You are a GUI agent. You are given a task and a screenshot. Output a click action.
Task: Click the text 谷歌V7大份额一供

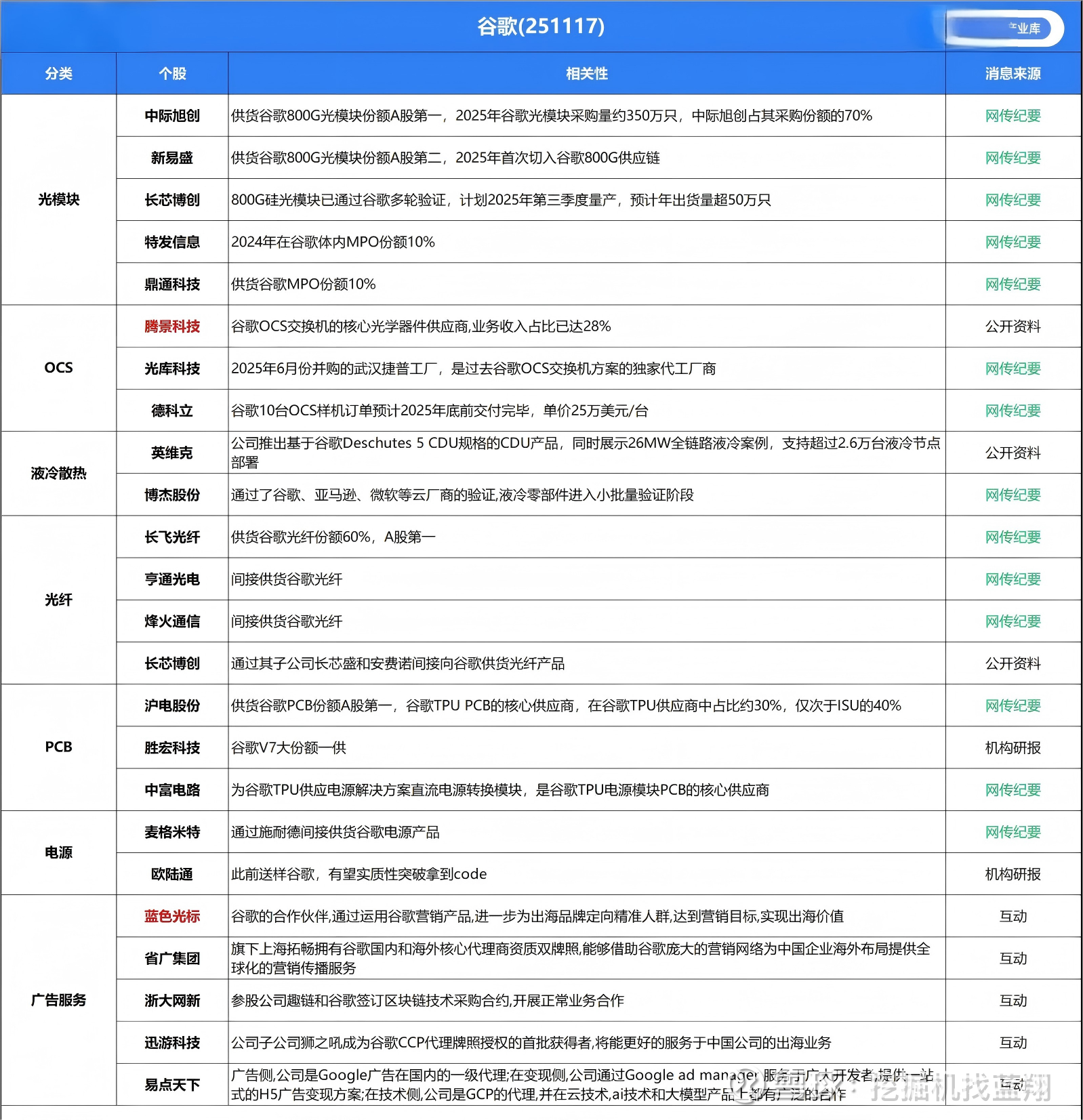pos(289,747)
